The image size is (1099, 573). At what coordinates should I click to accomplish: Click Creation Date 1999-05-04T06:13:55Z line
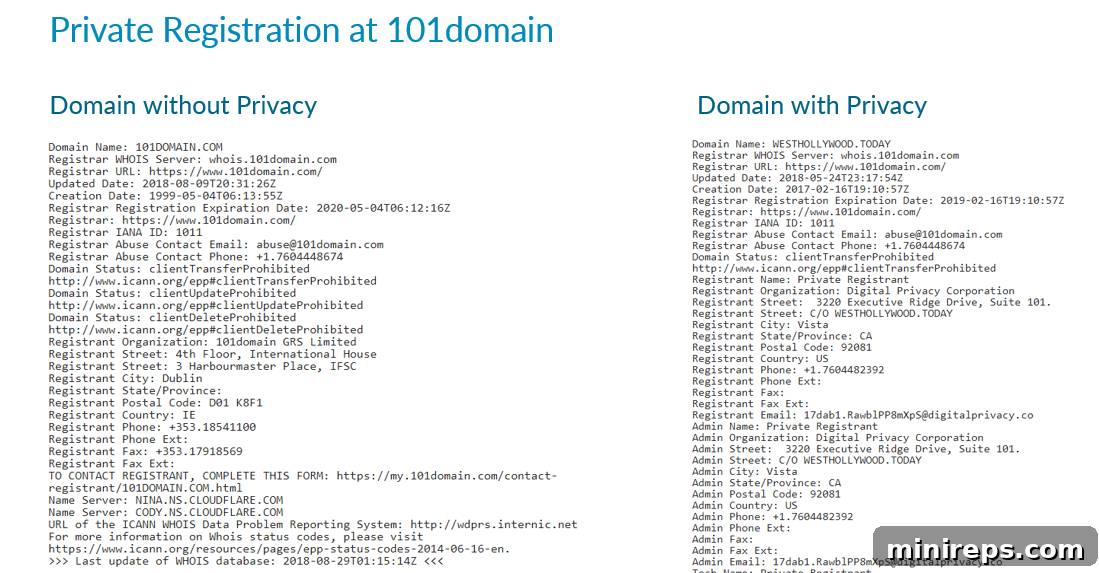tap(165, 196)
